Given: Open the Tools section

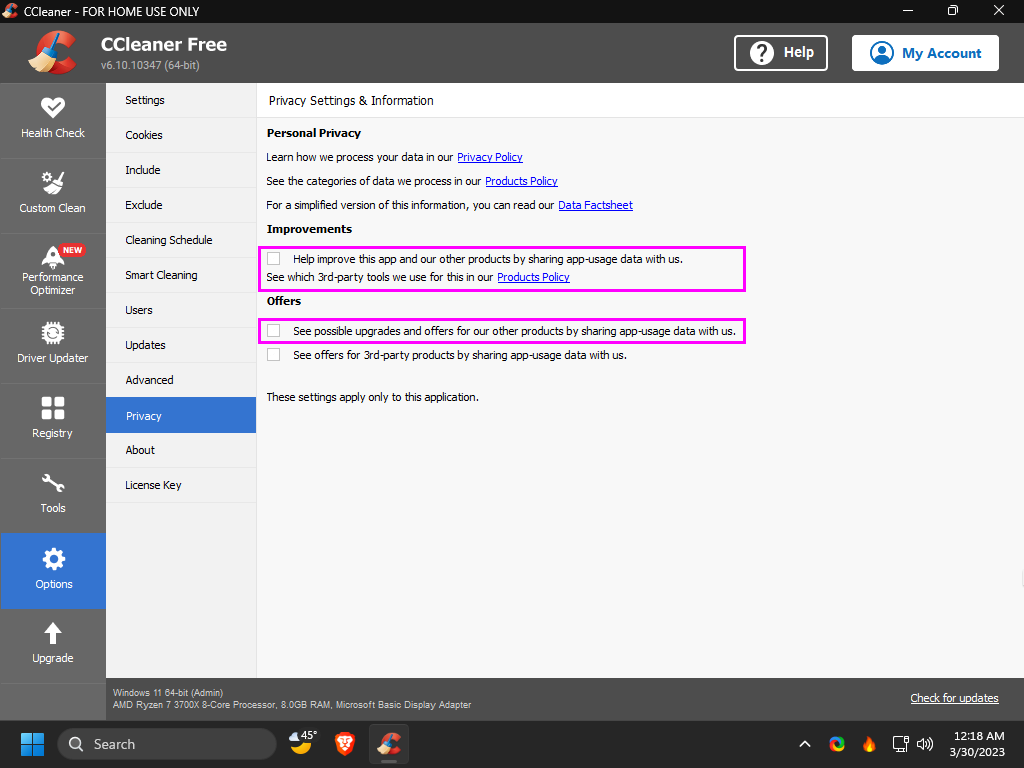Looking at the screenshot, I should click(x=52, y=495).
